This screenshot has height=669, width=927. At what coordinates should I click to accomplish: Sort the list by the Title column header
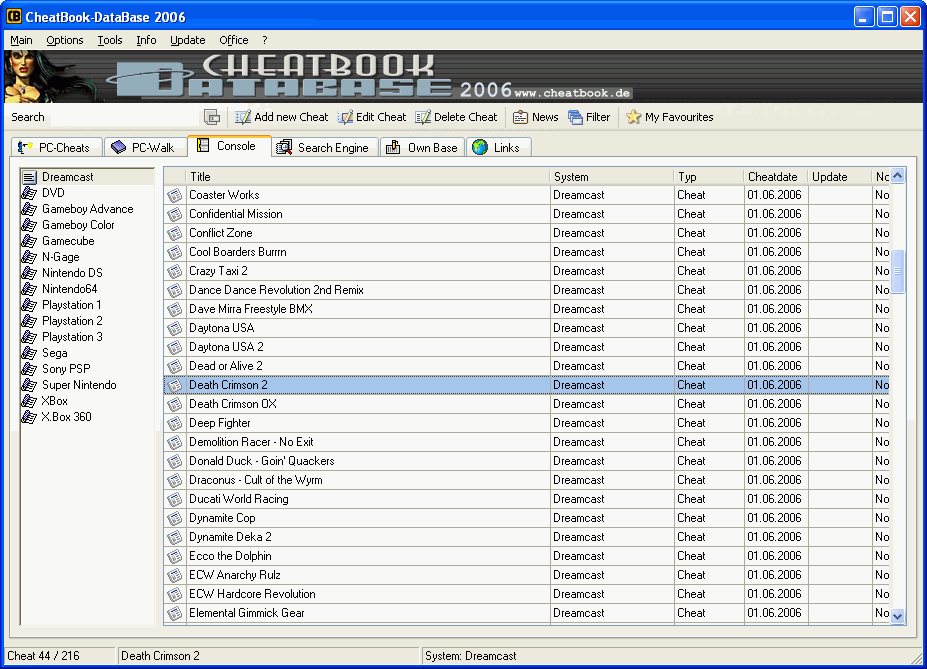[368, 177]
